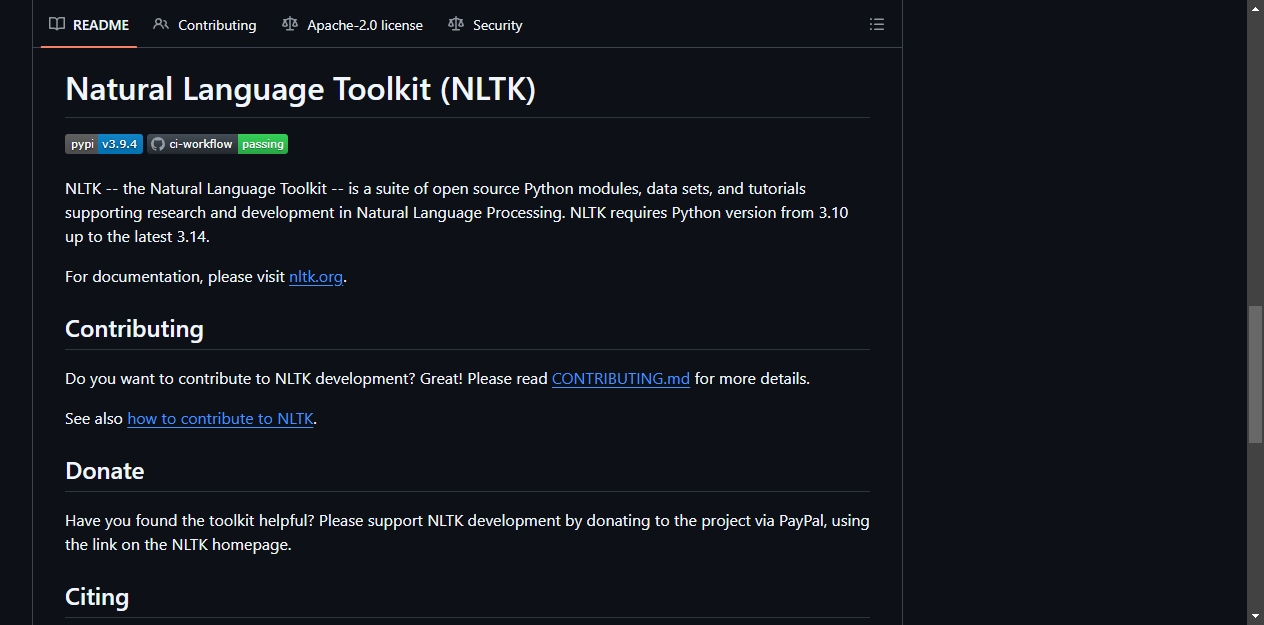Click the scrollbar up arrow
This screenshot has height=625, width=1264.
pyautogui.click(x=1255, y=8)
